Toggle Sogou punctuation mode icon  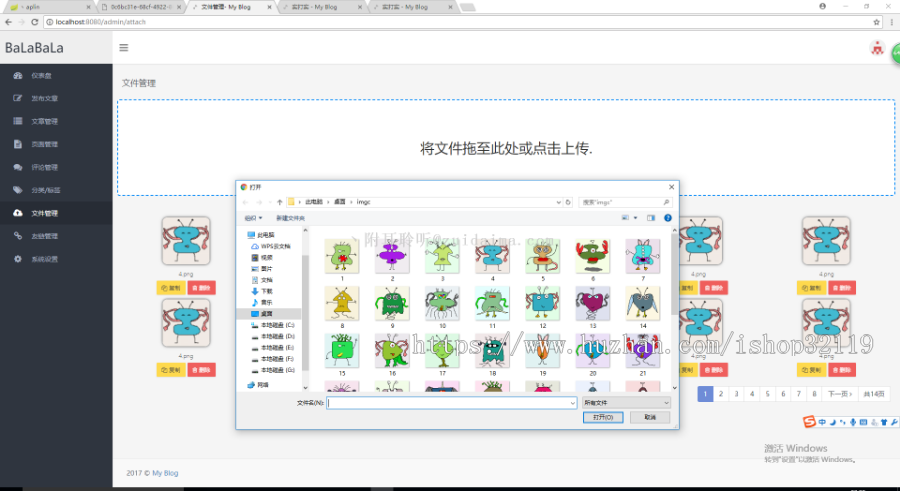(x=843, y=422)
